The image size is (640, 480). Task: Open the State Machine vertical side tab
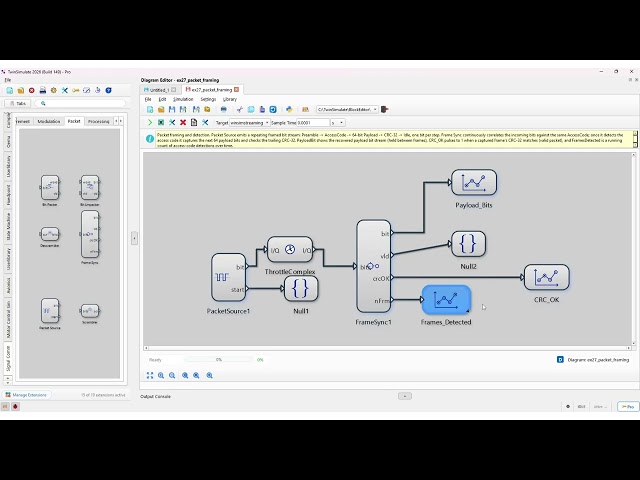tap(8, 227)
